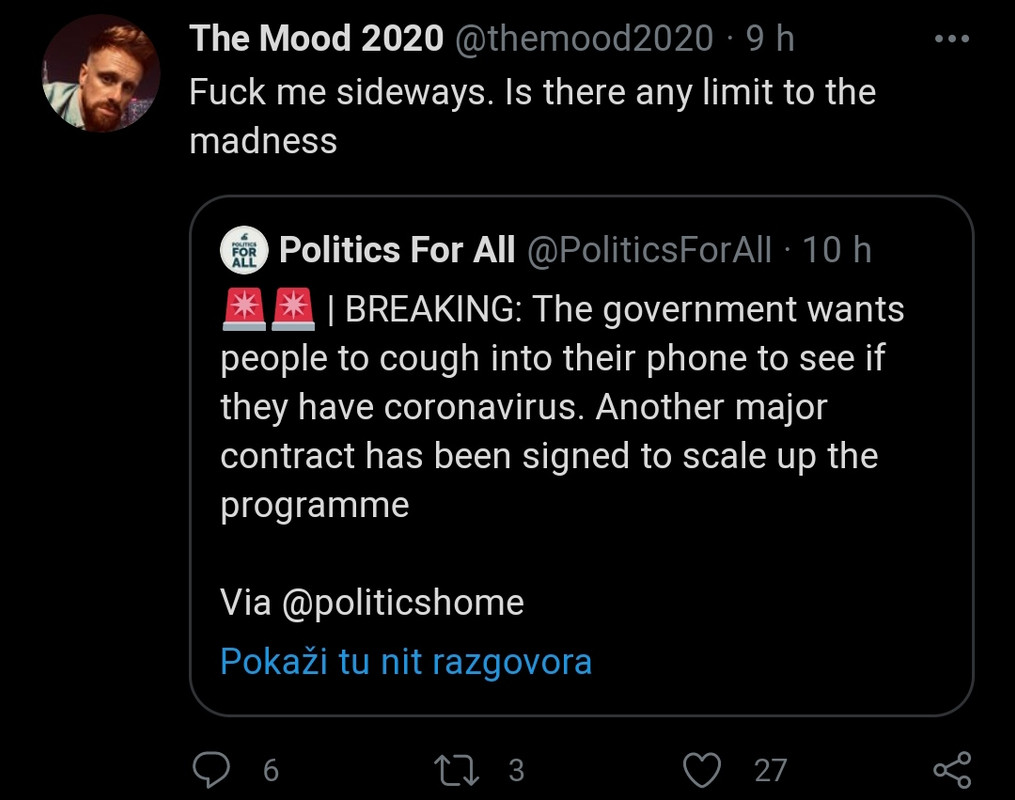This screenshot has height=800, width=1015.
Task: Show thread via Pokaži tu nit razgovora
Action: coord(406,661)
